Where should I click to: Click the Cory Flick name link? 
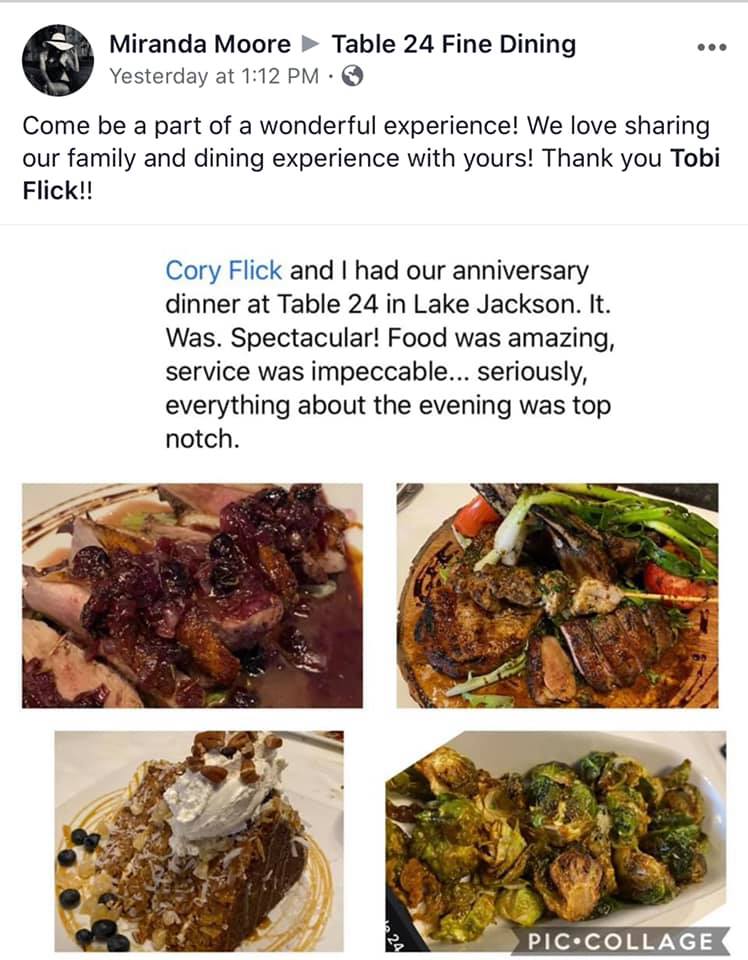coord(224,271)
